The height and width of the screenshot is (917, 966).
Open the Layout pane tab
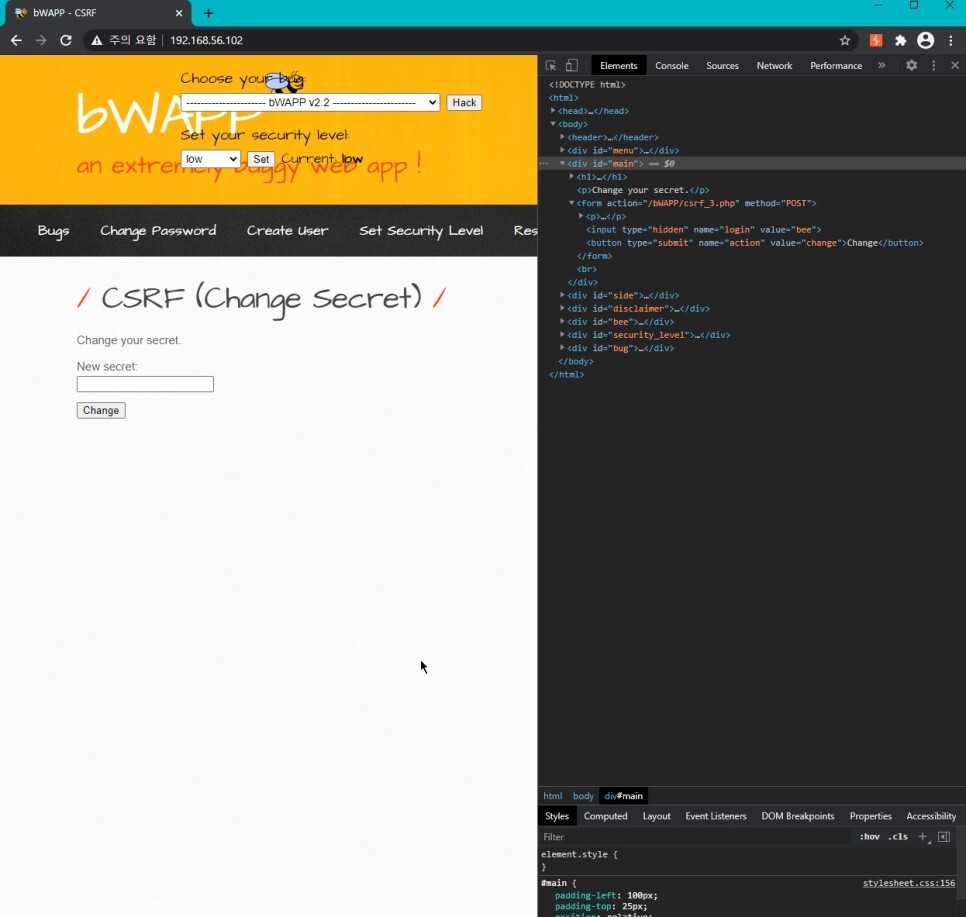[656, 816]
